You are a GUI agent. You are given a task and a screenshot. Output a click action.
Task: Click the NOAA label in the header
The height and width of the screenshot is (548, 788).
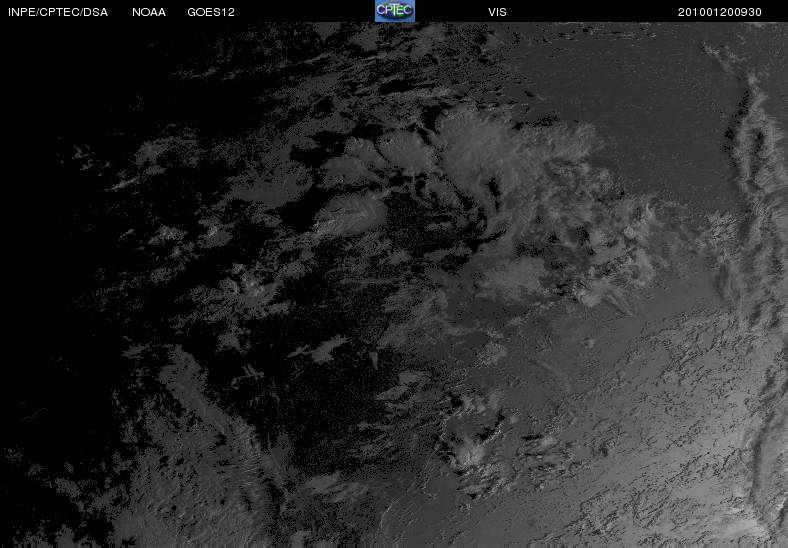coord(149,12)
